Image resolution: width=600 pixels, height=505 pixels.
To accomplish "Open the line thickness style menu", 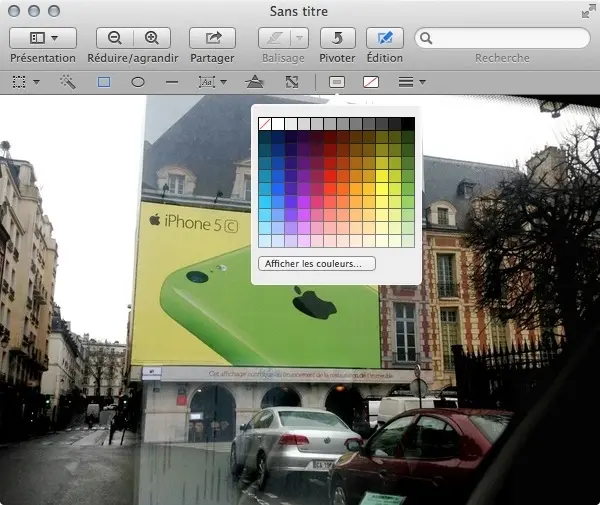I will [412, 82].
